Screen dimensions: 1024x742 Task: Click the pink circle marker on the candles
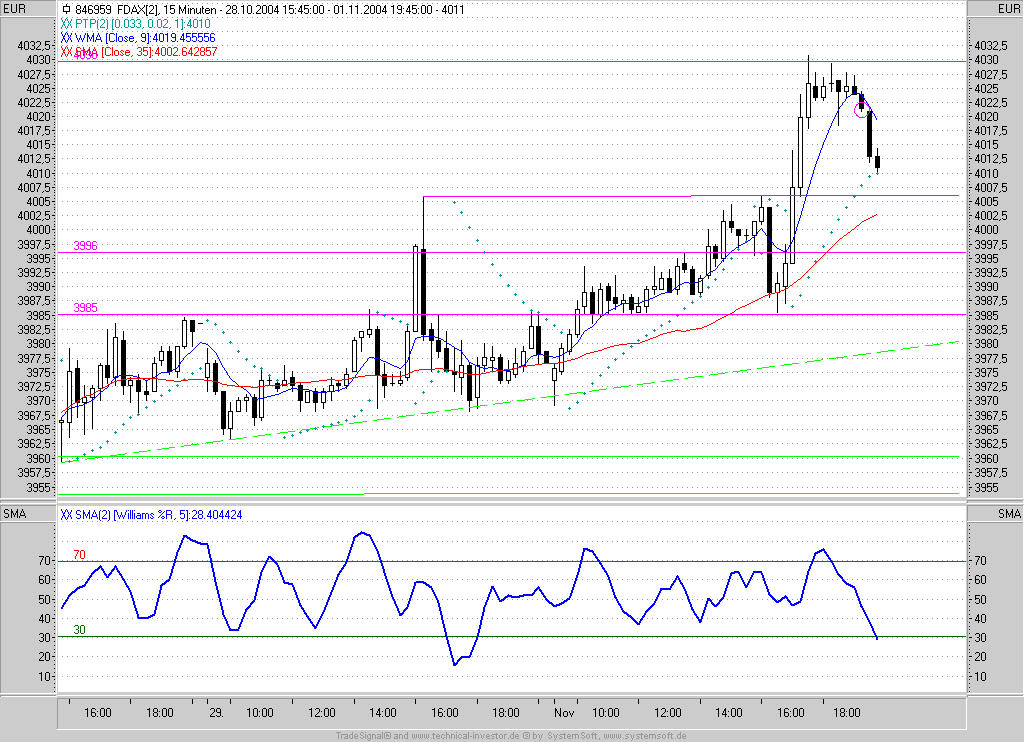(x=862, y=110)
